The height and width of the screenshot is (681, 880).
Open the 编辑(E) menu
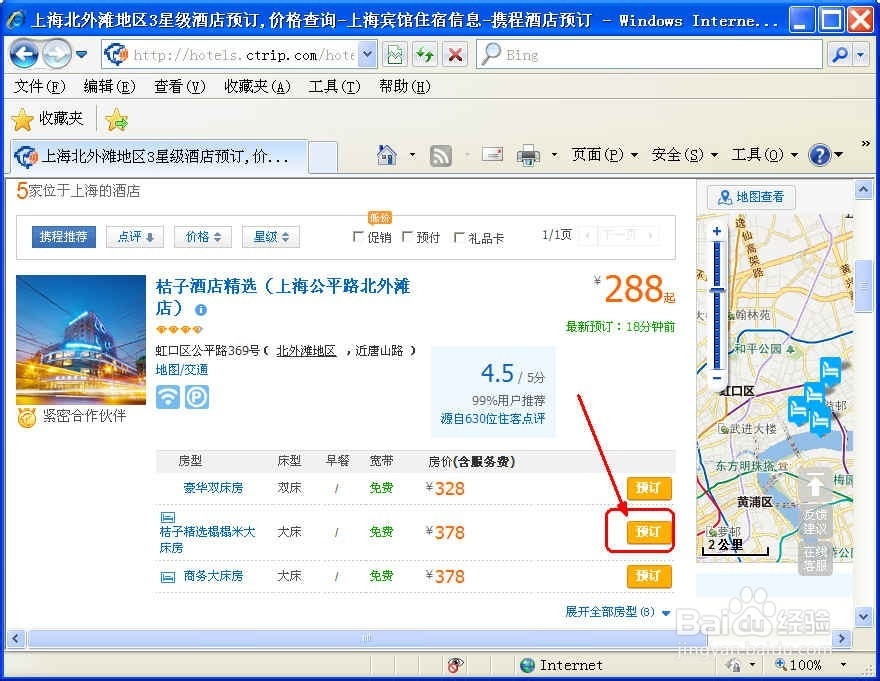(x=109, y=86)
